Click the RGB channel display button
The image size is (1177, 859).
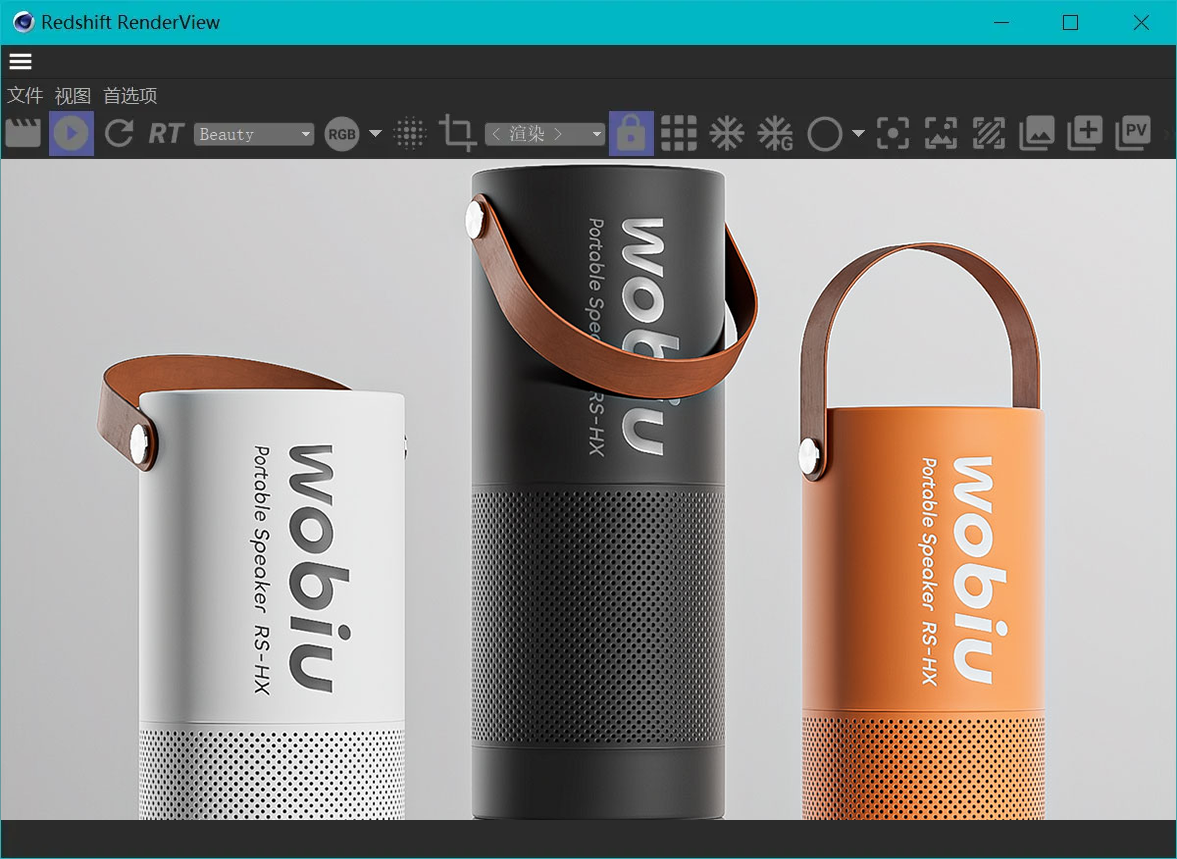(342, 134)
